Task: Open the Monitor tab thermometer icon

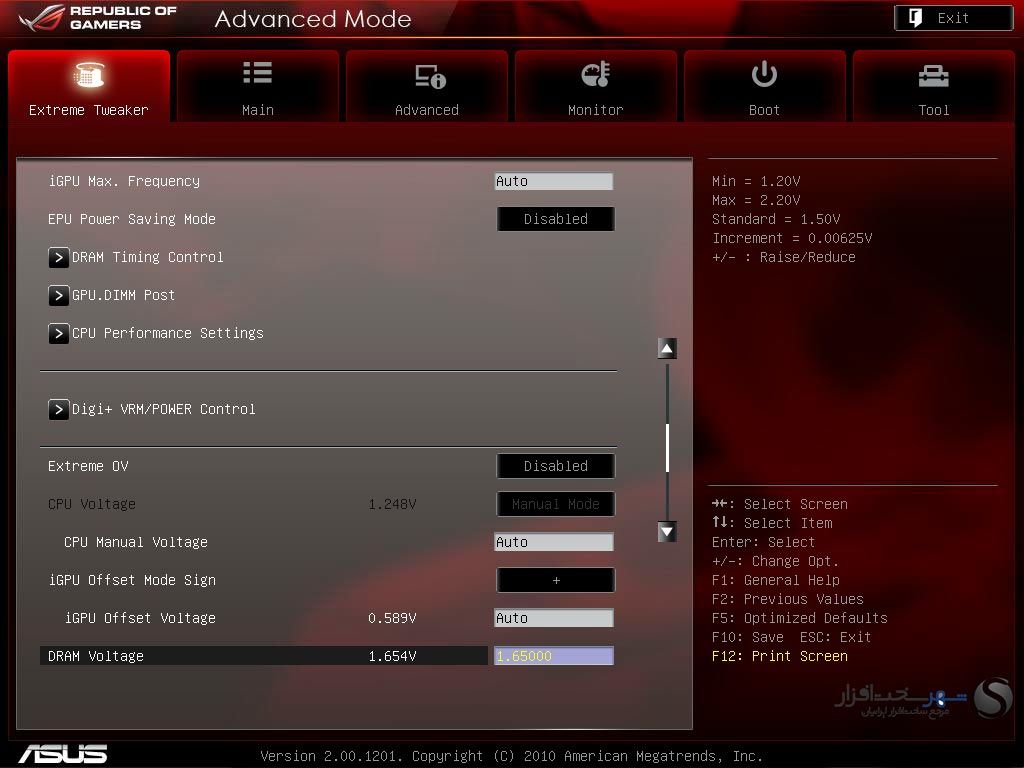Action: [x=596, y=74]
